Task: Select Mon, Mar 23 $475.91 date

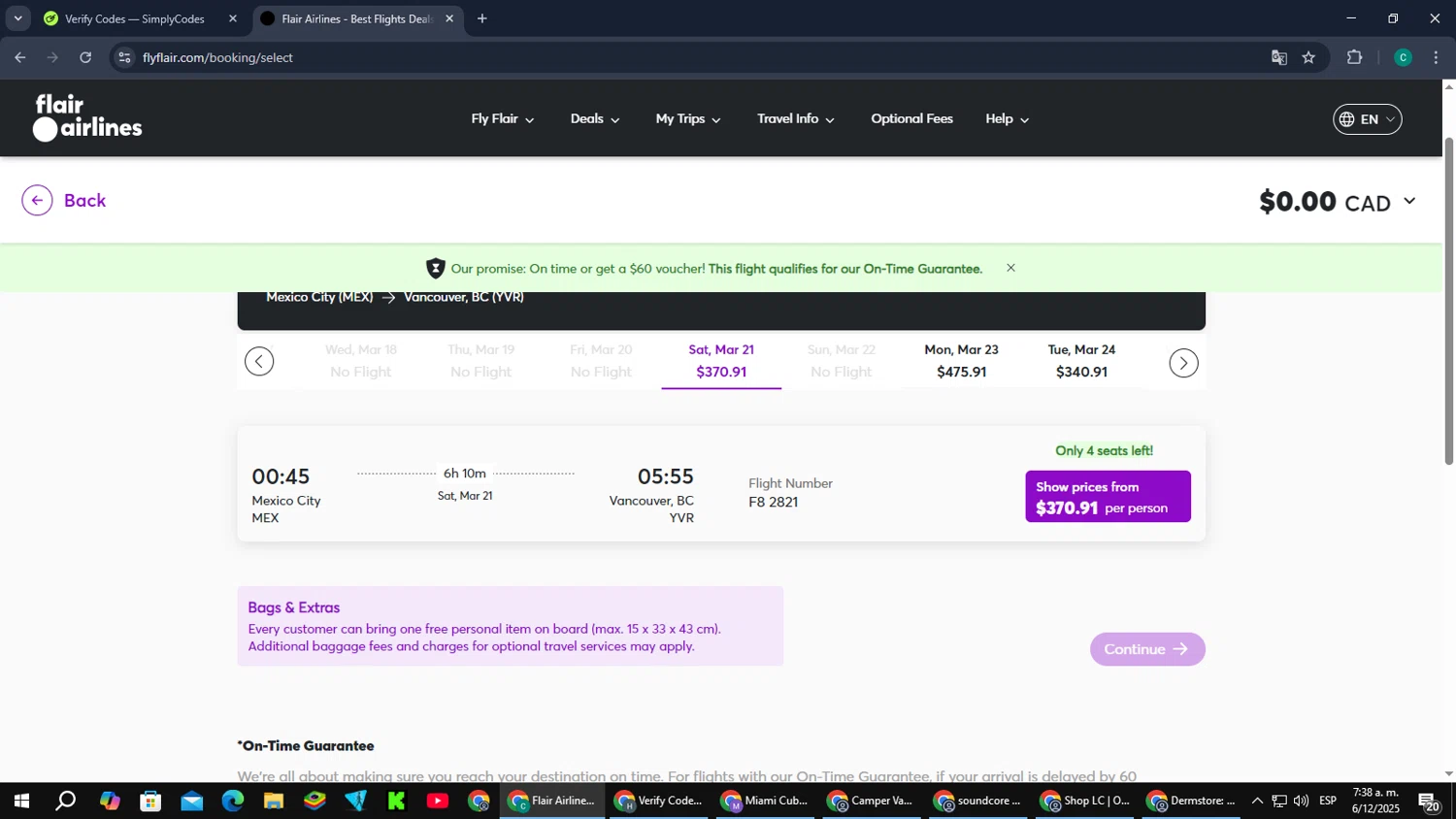Action: tap(961, 361)
